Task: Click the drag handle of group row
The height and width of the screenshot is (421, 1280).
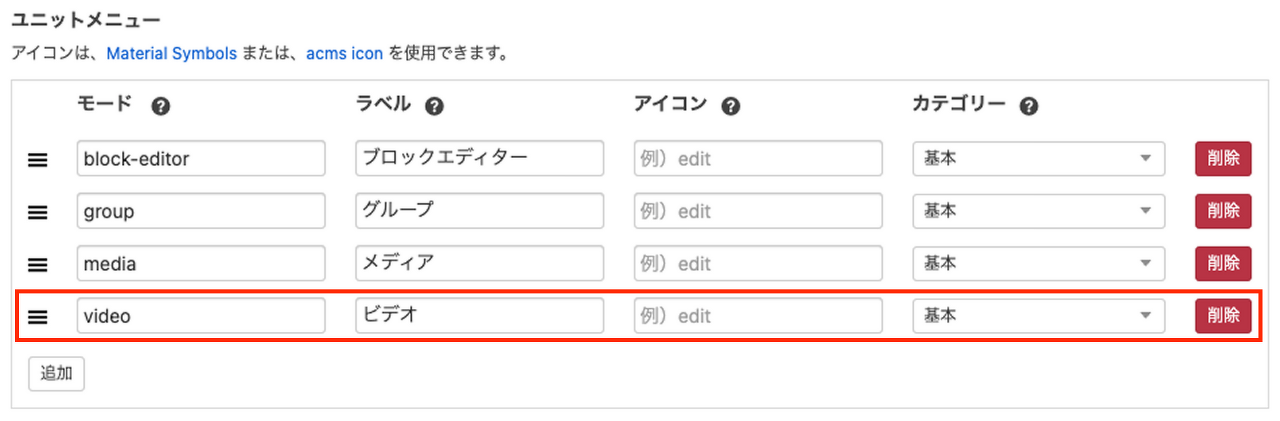Action: click(x=38, y=212)
